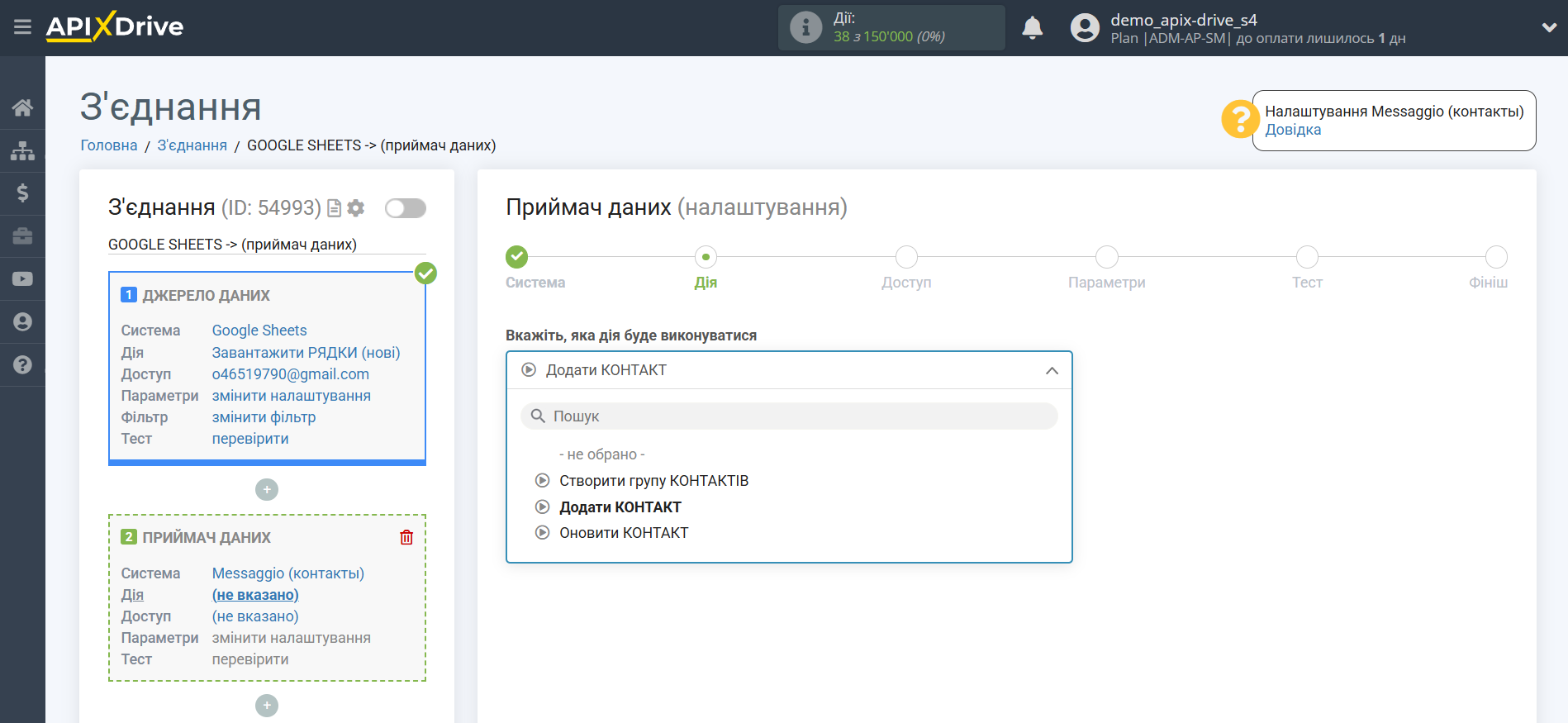
Task: Select Додати КОНТАКТ option in list
Action: pos(620,507)
